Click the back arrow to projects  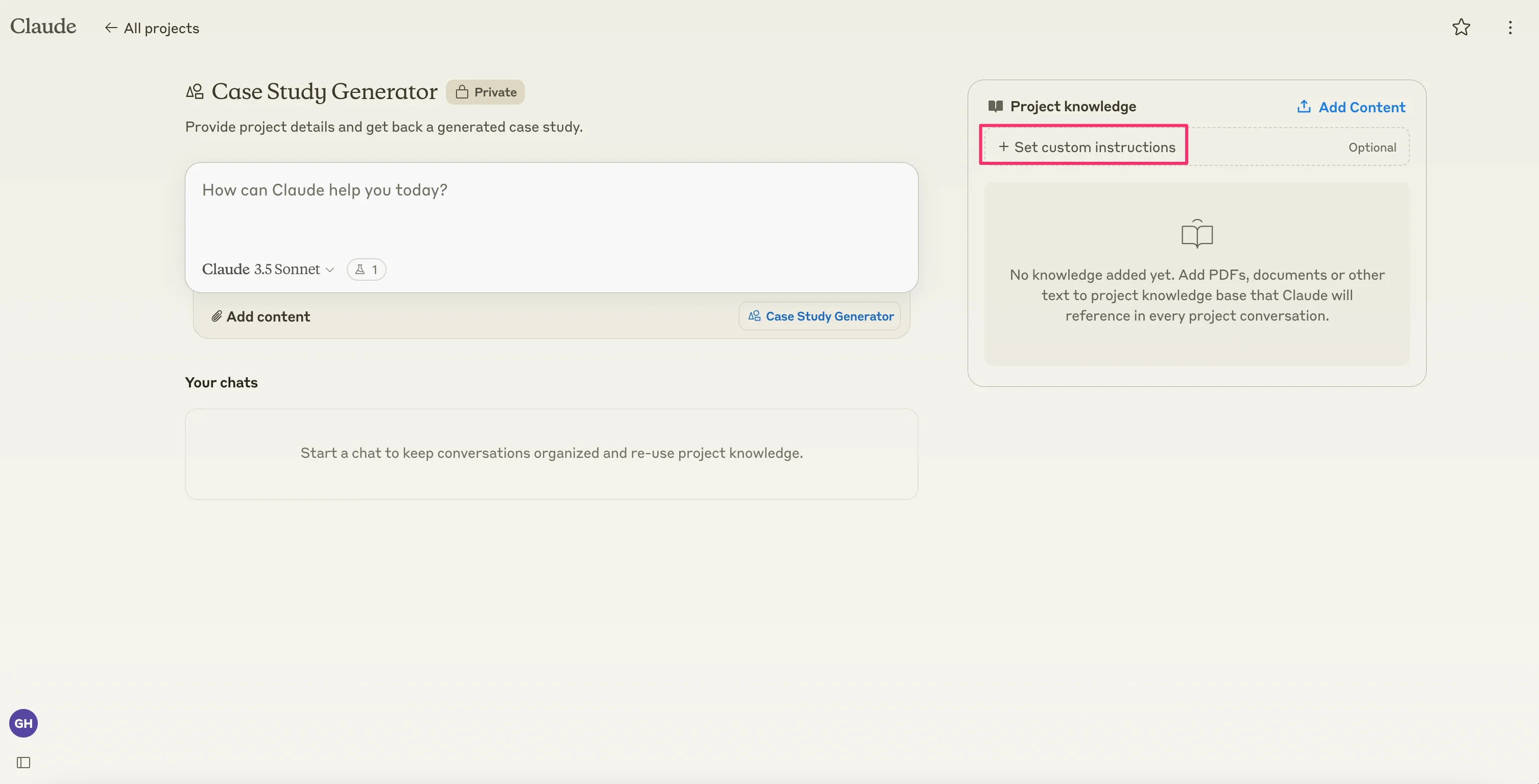tap(110, 28)
